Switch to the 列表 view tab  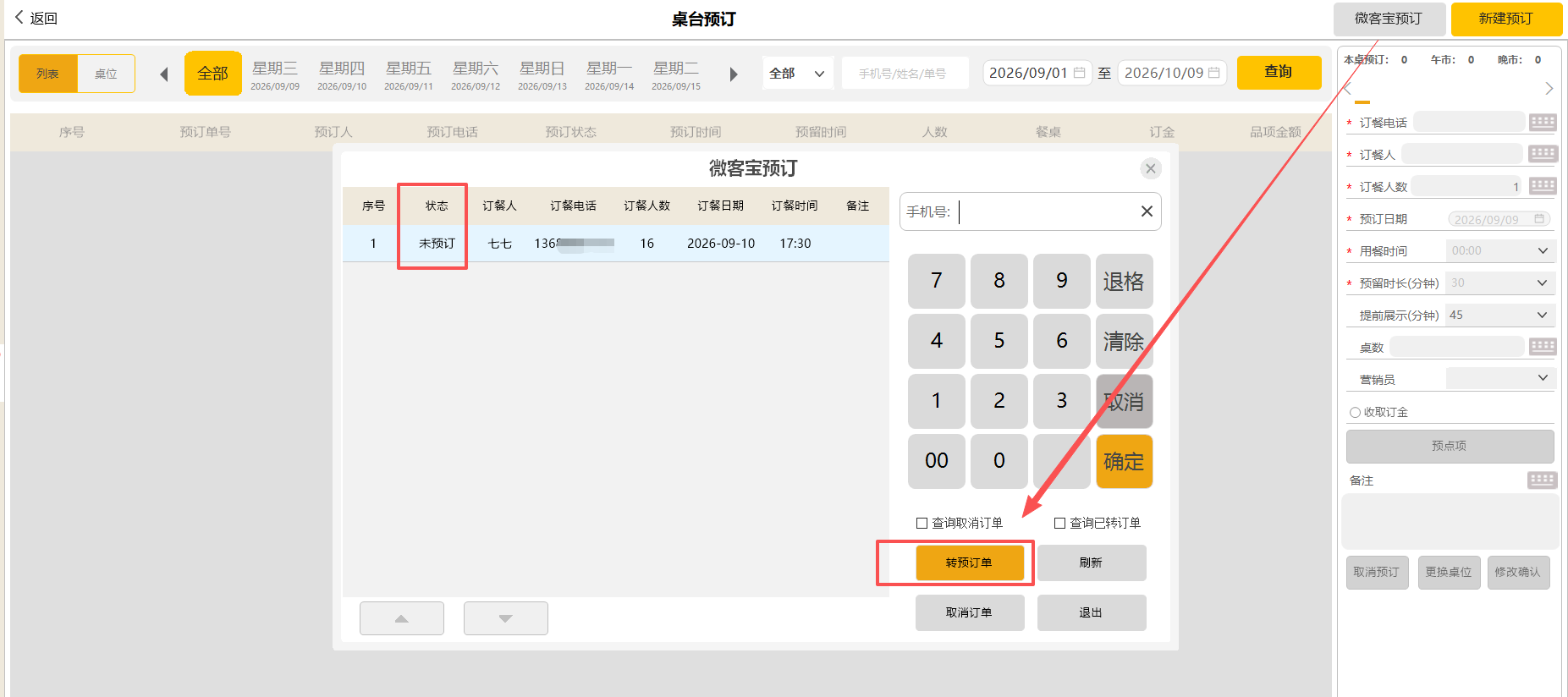click(x=48, y=74)
